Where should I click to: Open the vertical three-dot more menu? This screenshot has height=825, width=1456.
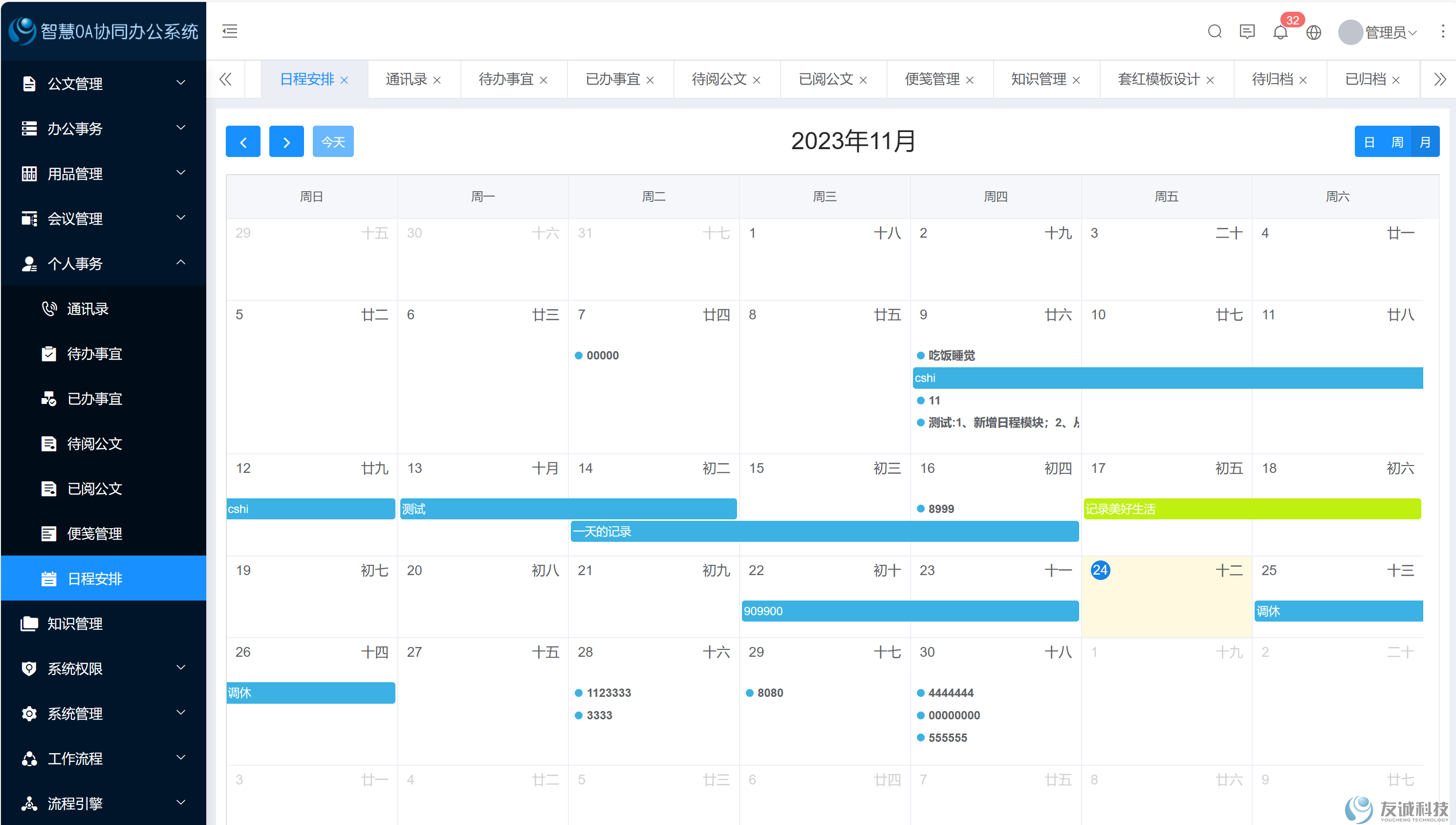pos(1442,31)
